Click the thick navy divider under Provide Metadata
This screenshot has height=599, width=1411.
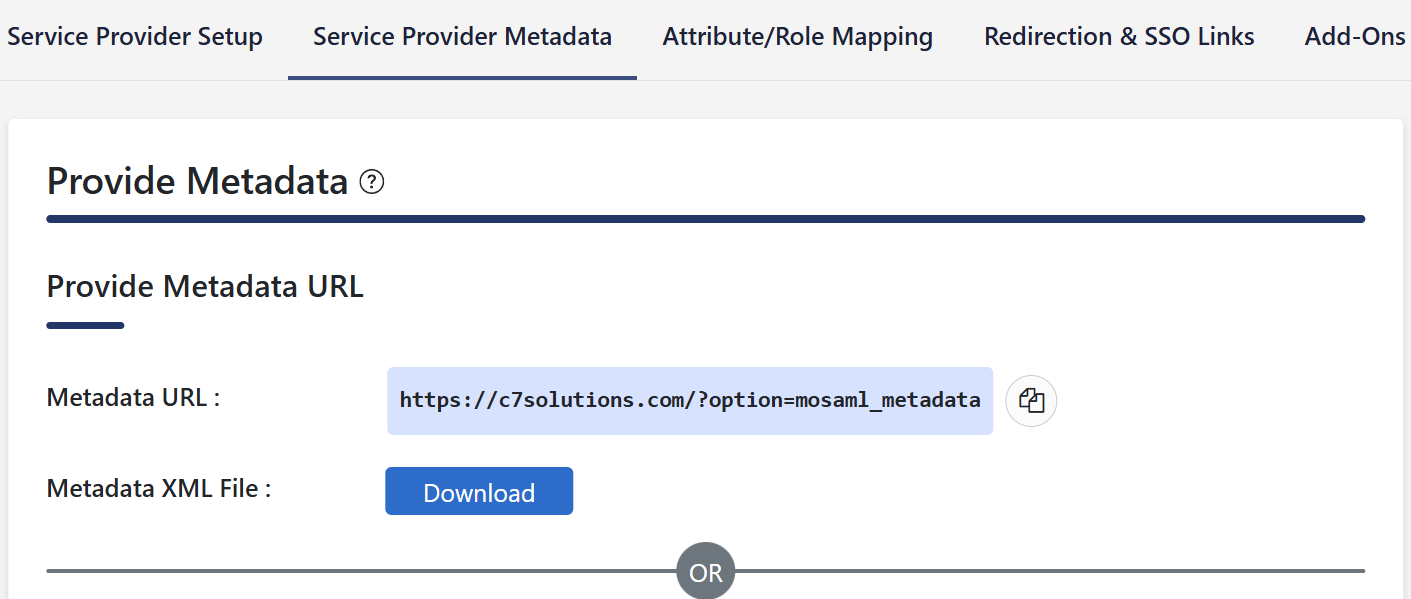click(706, 219)
